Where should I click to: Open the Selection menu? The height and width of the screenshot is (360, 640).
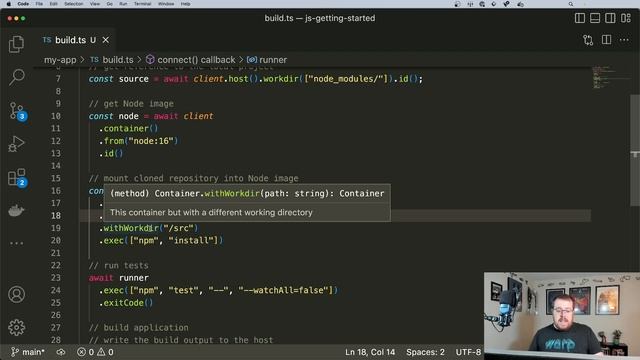coord(74,4)
